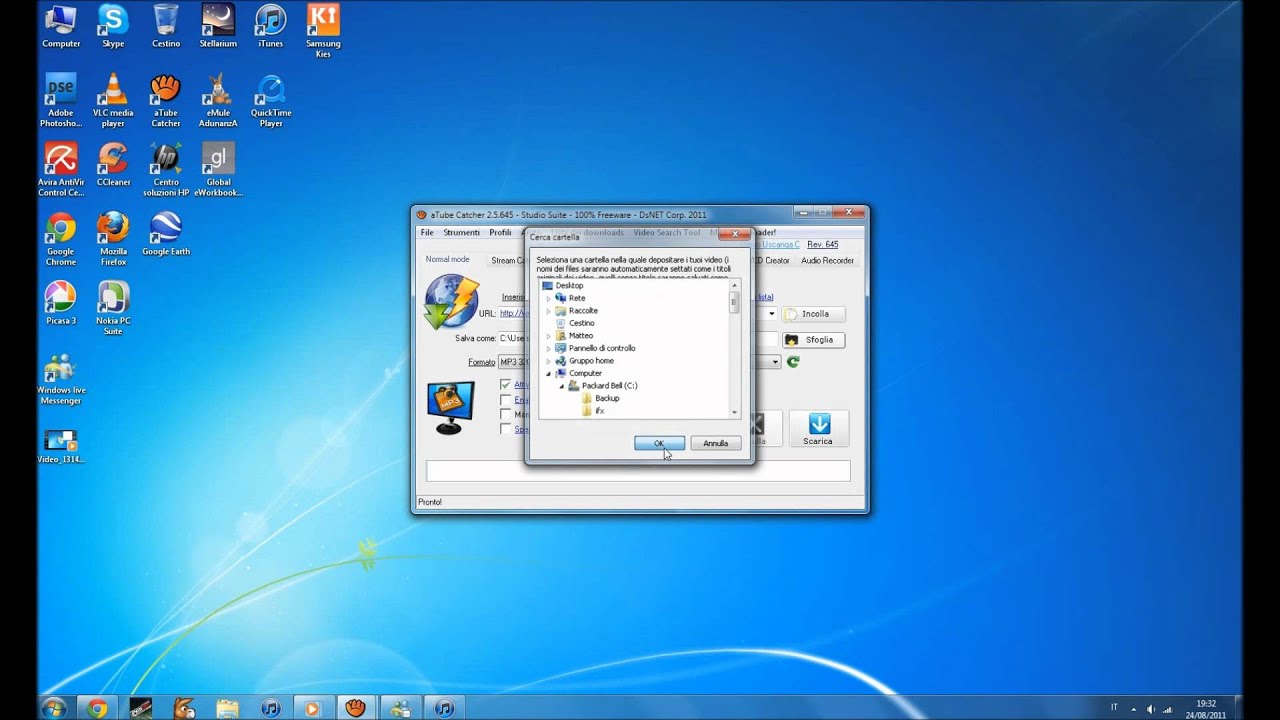Expand the Rete node in folder tree

pyautogui.click(x=548, y=298)
